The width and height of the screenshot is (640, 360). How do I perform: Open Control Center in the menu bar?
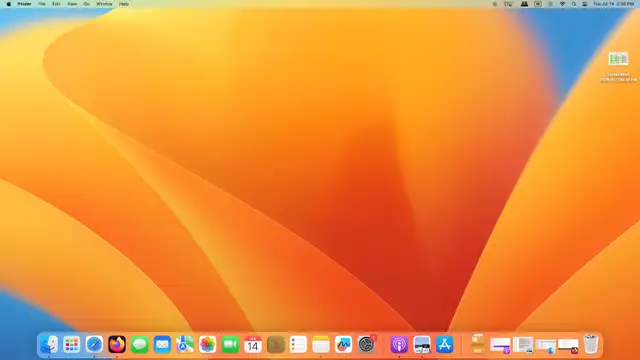[x=584, y=4]
